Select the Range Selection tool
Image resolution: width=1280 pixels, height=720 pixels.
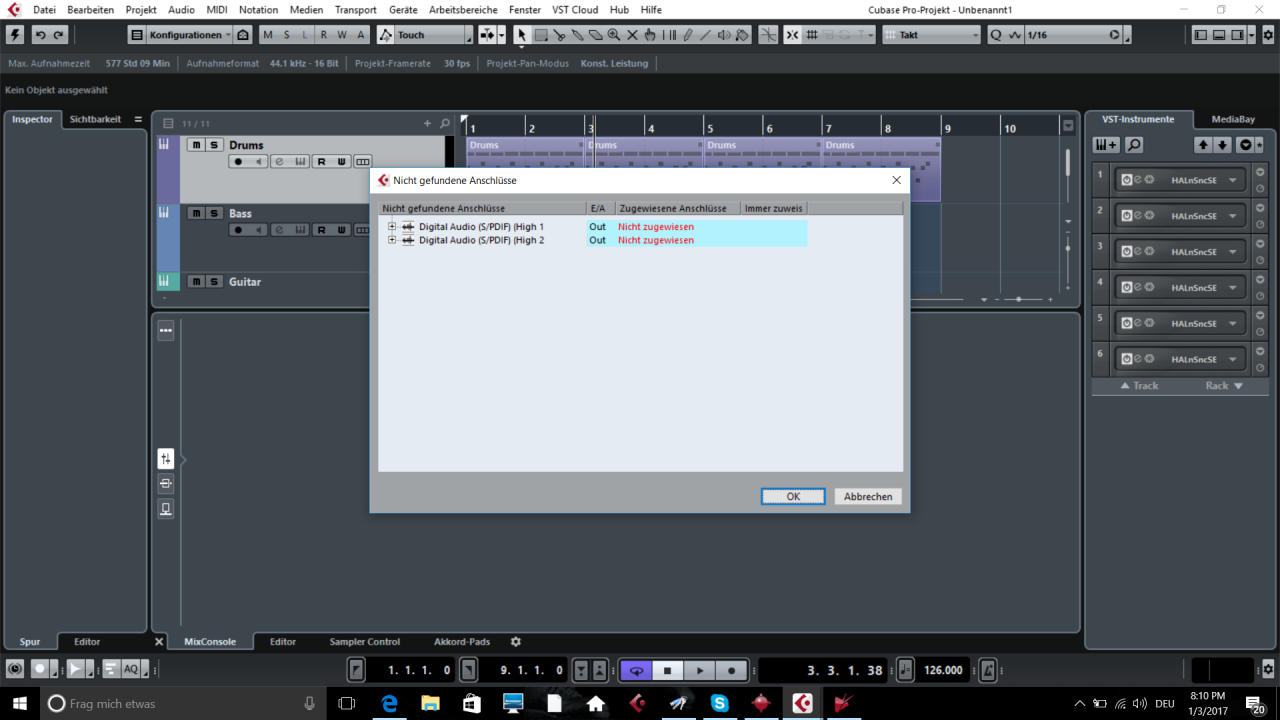click(x=540, y=35)
